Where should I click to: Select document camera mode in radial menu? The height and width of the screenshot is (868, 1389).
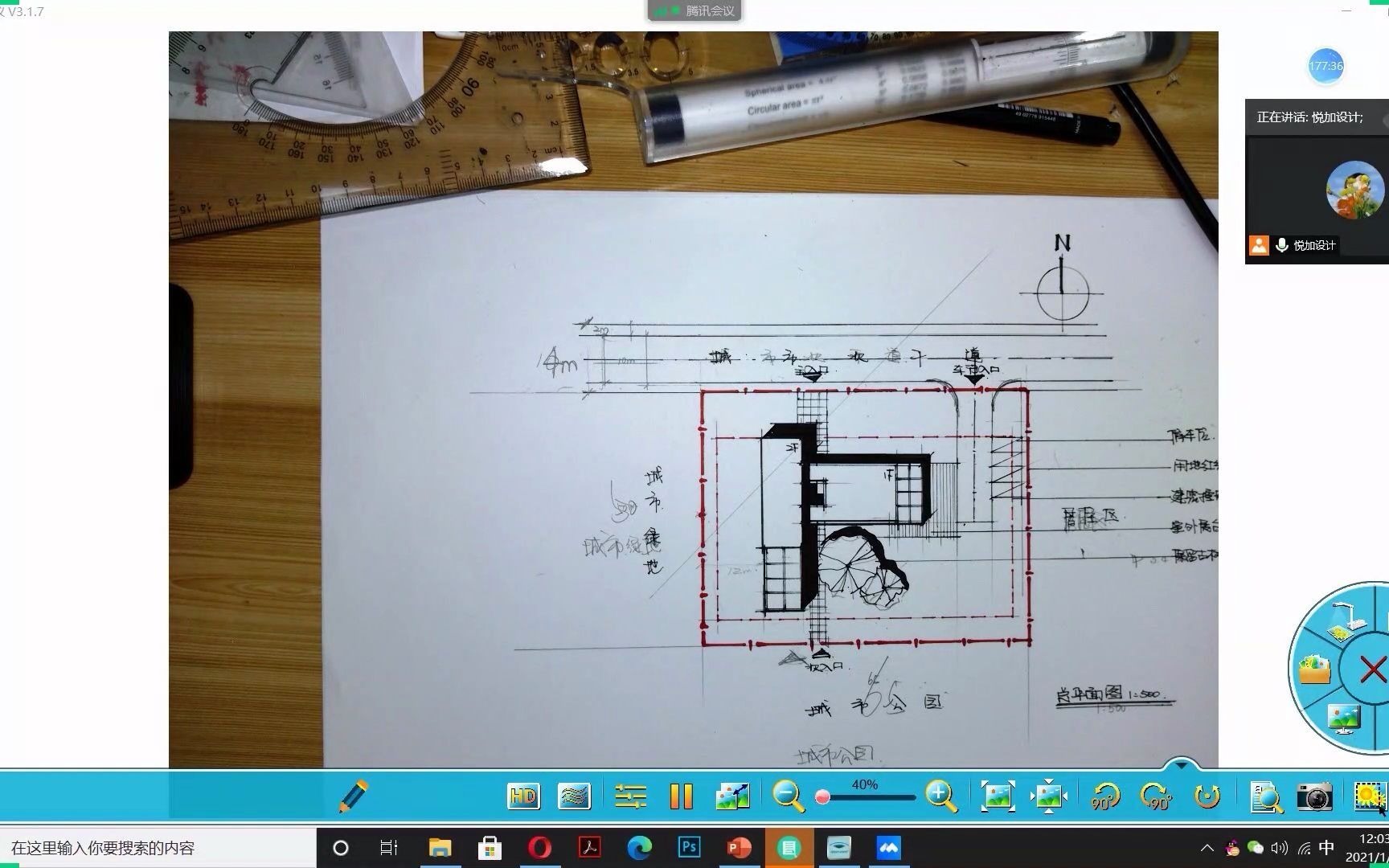1348,621
